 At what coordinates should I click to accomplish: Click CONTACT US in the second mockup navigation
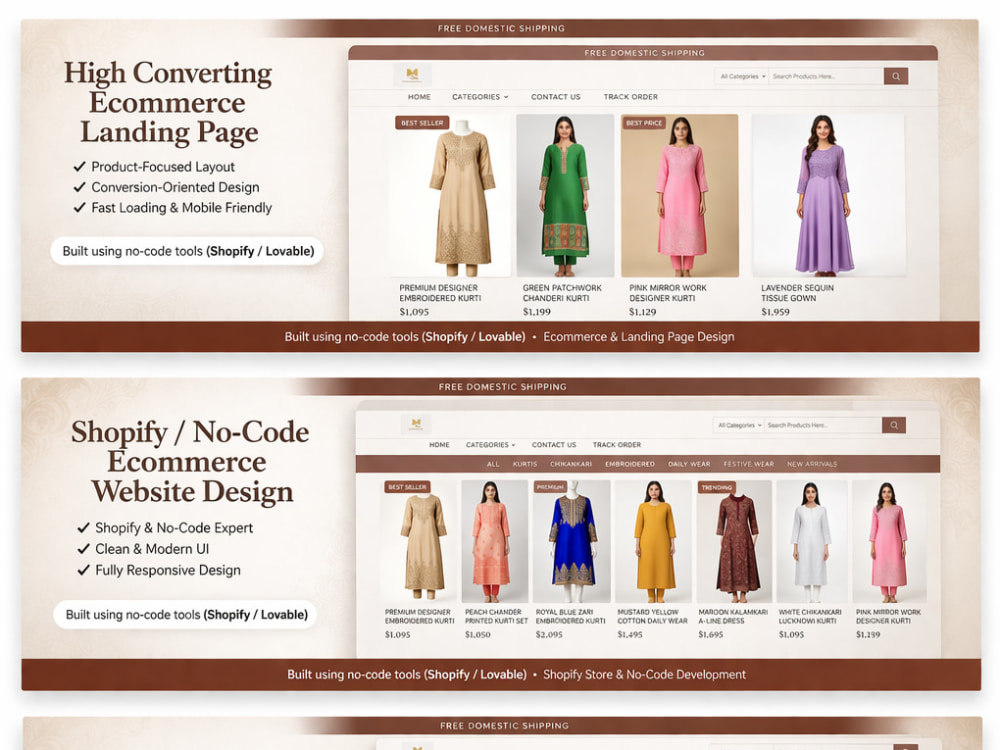[x=554, y=445]
